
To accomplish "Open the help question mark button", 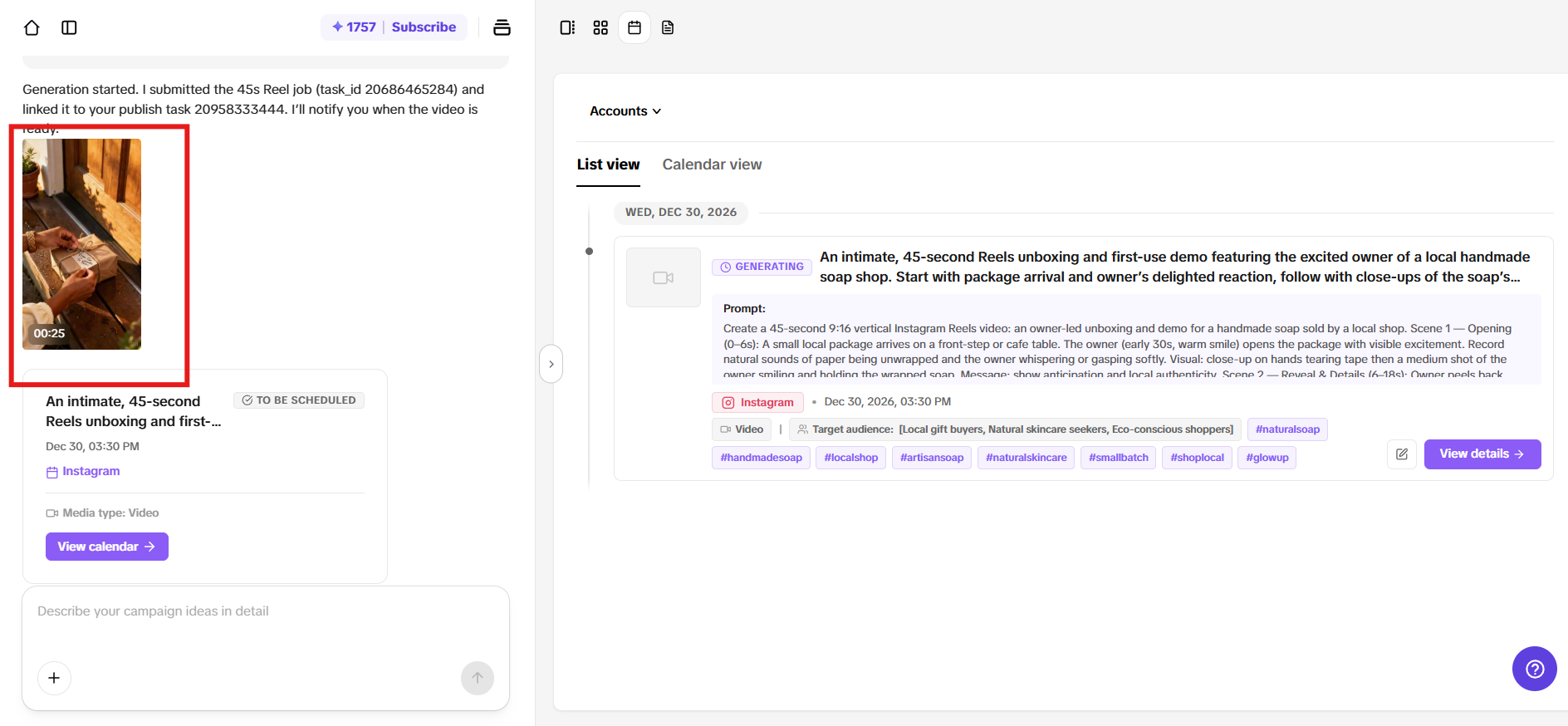I will [x=1535, y=669].
